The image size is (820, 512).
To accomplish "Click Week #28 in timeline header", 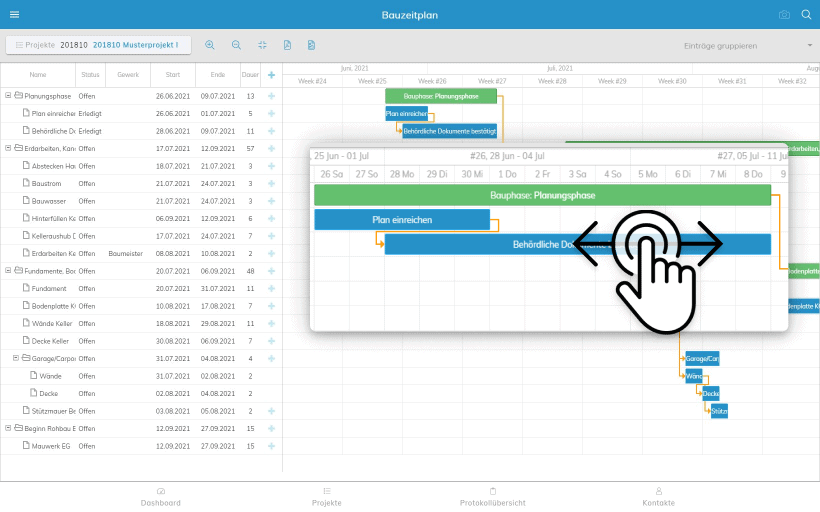I will [552, 81].
